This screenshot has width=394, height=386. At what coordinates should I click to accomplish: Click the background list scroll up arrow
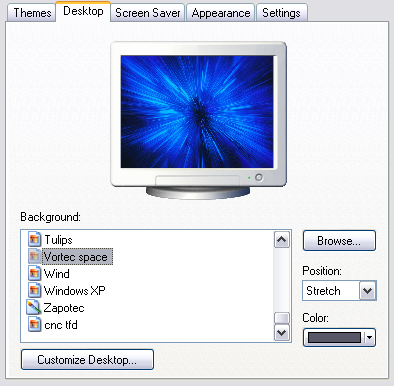pos(282,240)
